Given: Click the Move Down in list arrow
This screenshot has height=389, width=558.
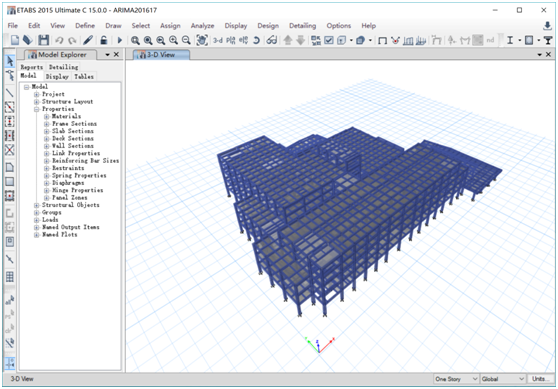Looking at the screenshot, I should point(300,40).
